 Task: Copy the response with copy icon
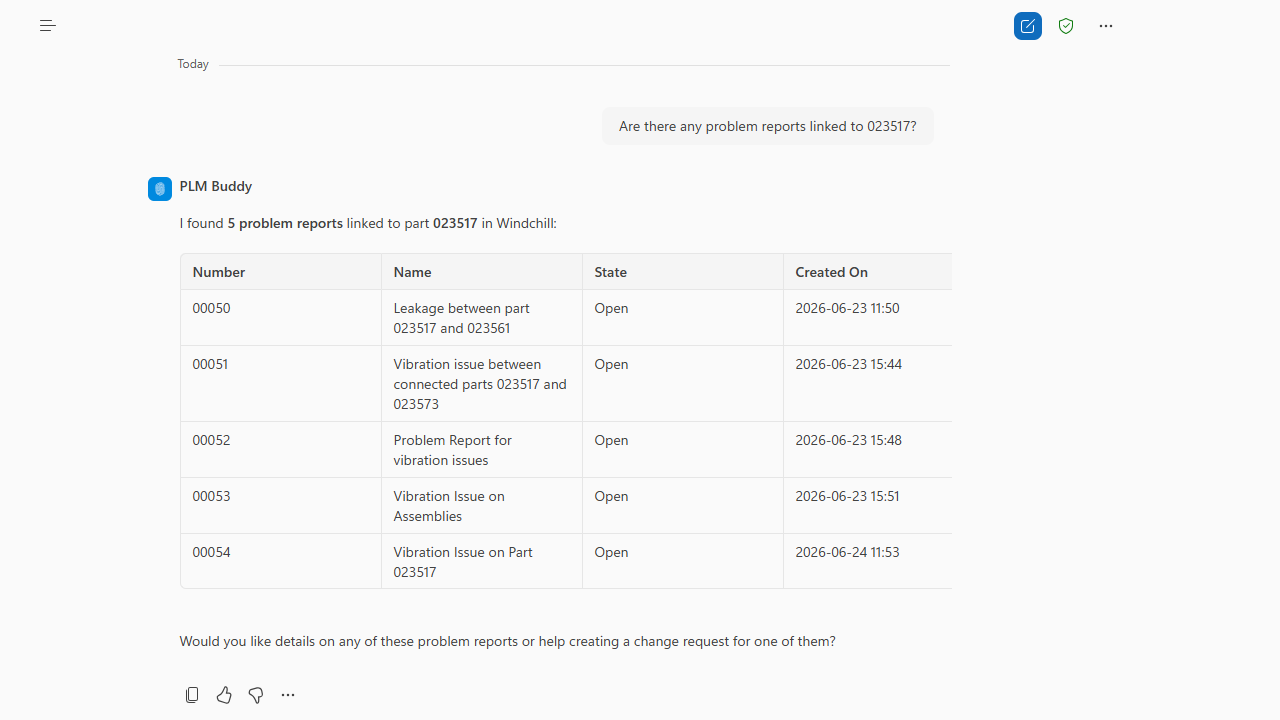pos(192,695)
